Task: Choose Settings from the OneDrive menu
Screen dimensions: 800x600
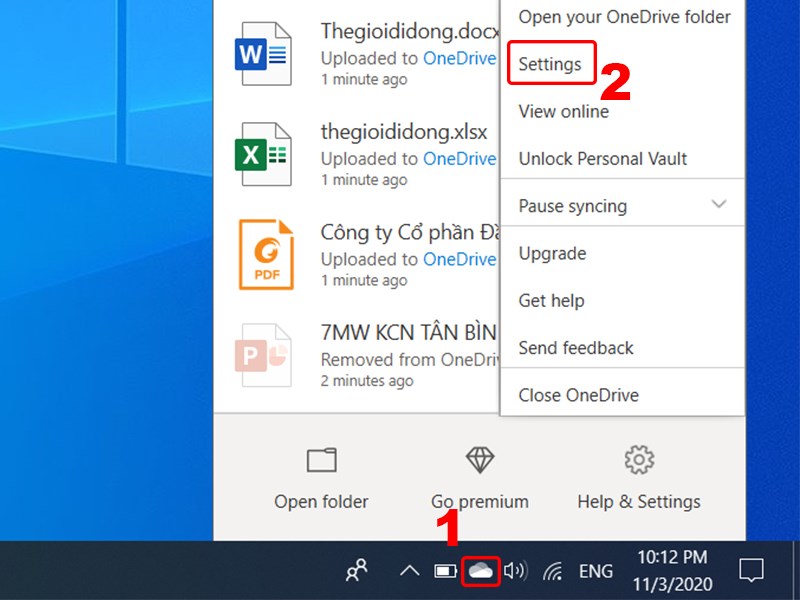Action: click(x=551, y=64)
